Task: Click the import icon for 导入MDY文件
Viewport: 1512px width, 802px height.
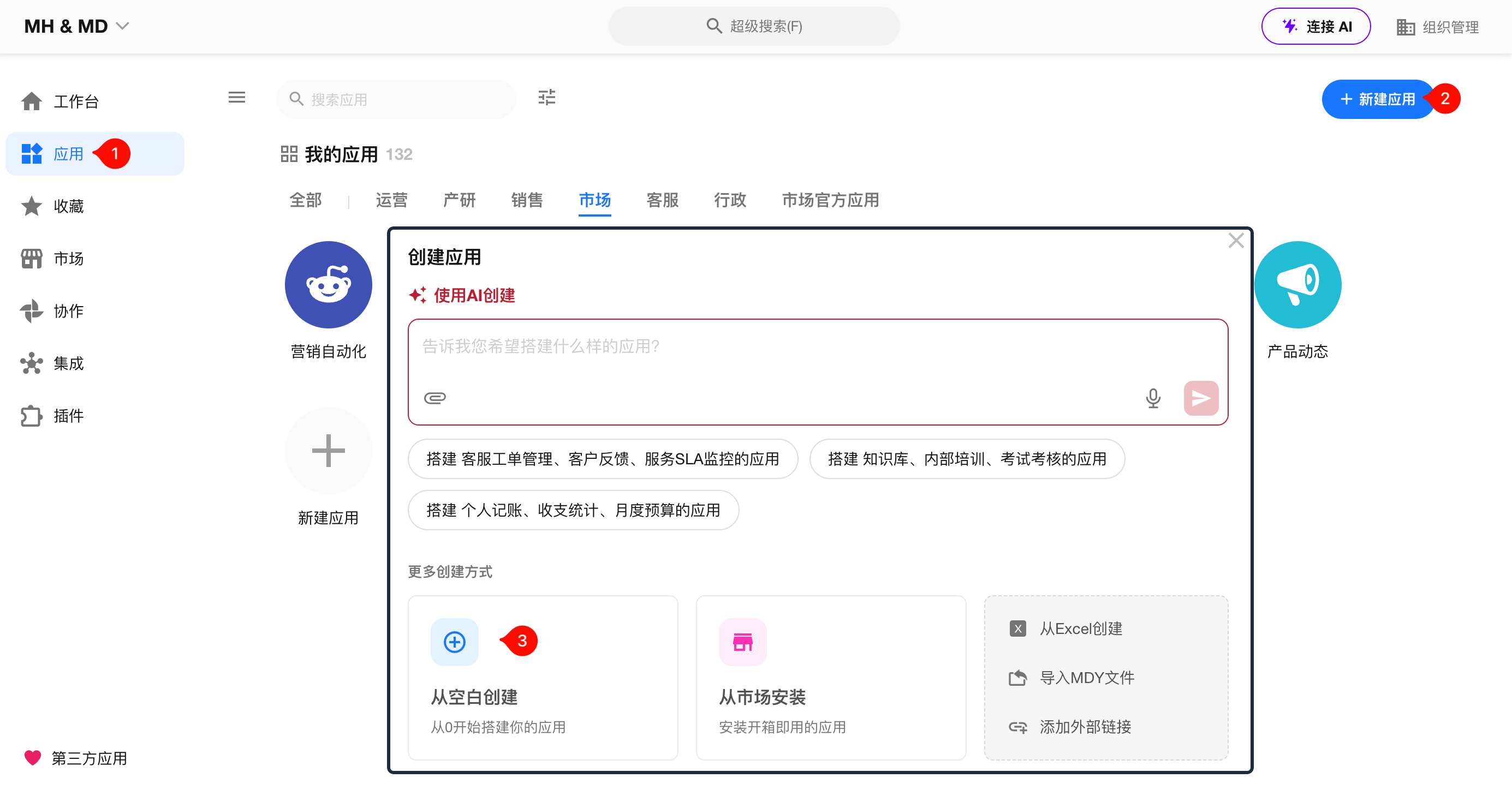Action: coord(1018,678)
